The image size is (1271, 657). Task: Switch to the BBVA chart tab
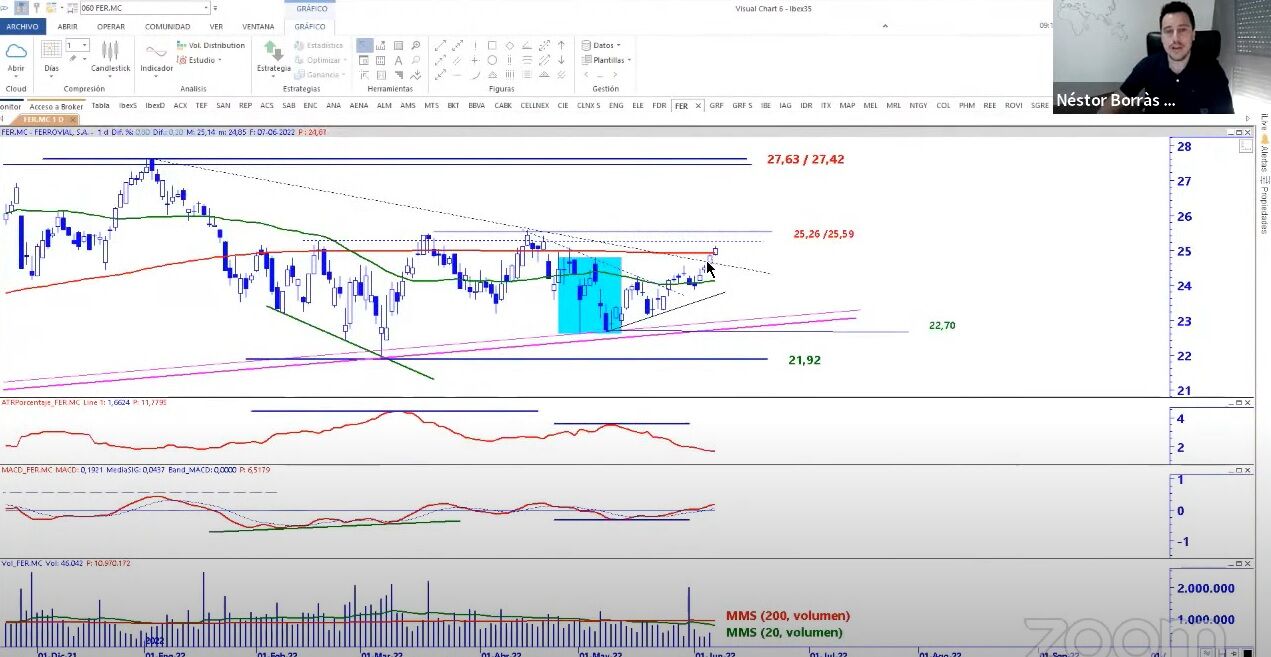point(476,105)
